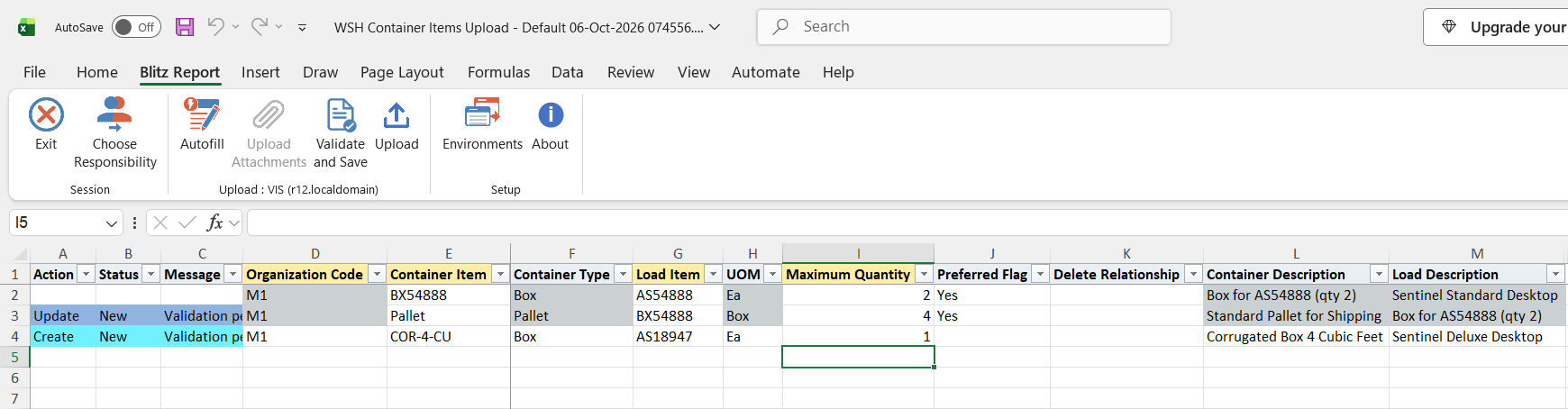The image size is (1568, 409).
Task: Open the Container Item filter dropdown
Action: (500, 274)
